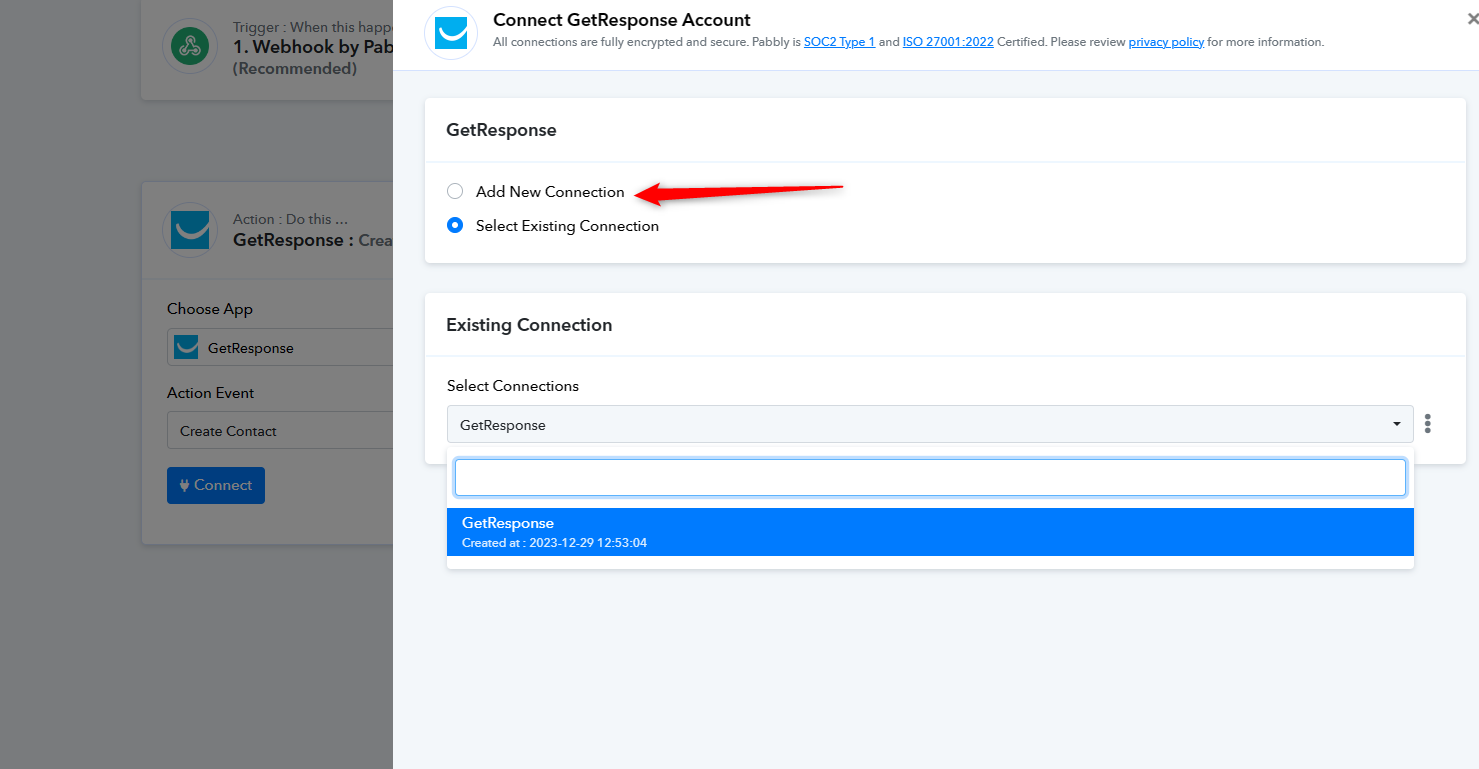Click the blue Connect button
The width and height of the screenshot is (1479, 769).
[216, 485]
